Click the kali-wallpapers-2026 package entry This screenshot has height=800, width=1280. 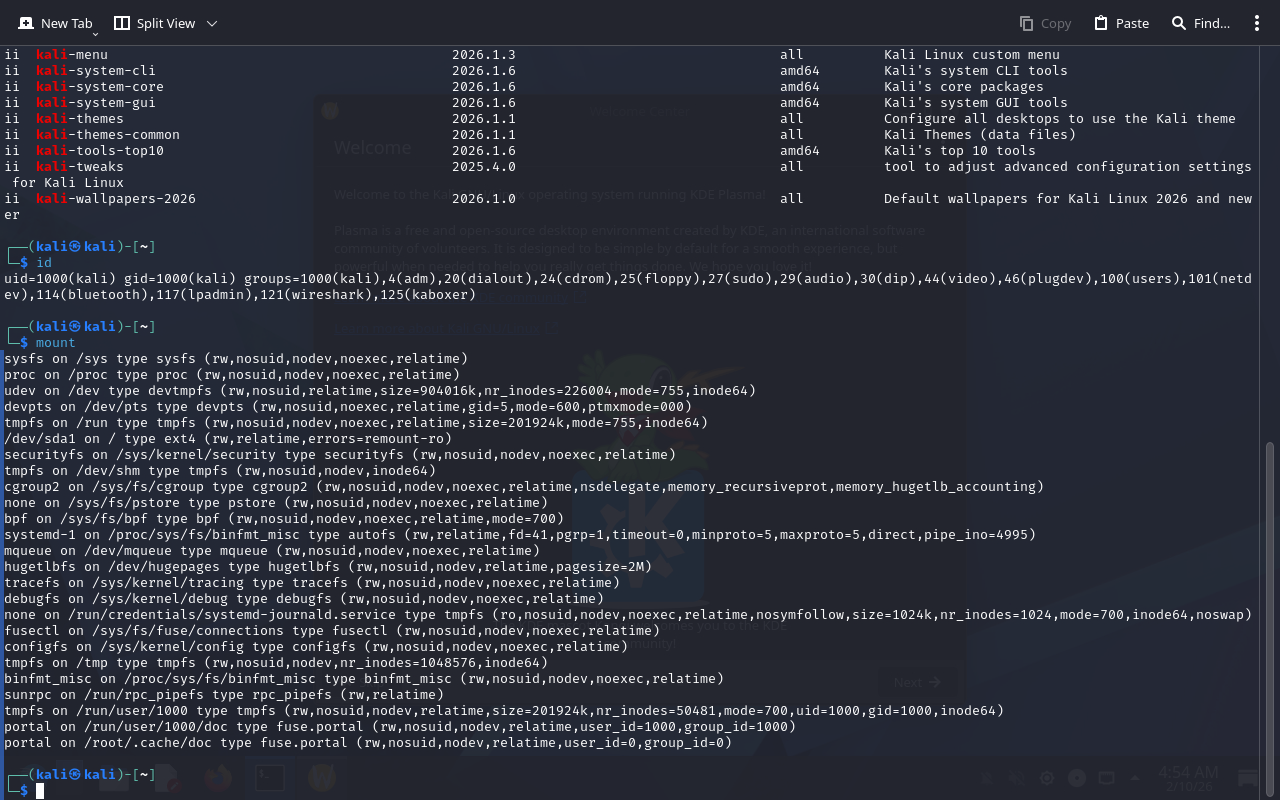(116, 199)
